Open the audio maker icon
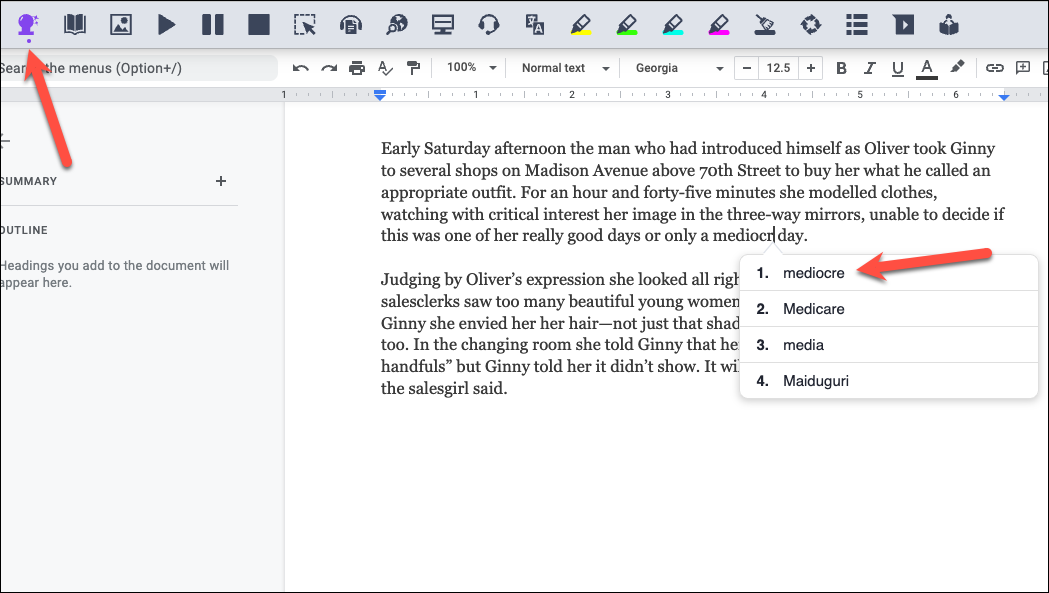Image resolution: width=1049 pixels, height=593 pixels. tap(488, 24)
